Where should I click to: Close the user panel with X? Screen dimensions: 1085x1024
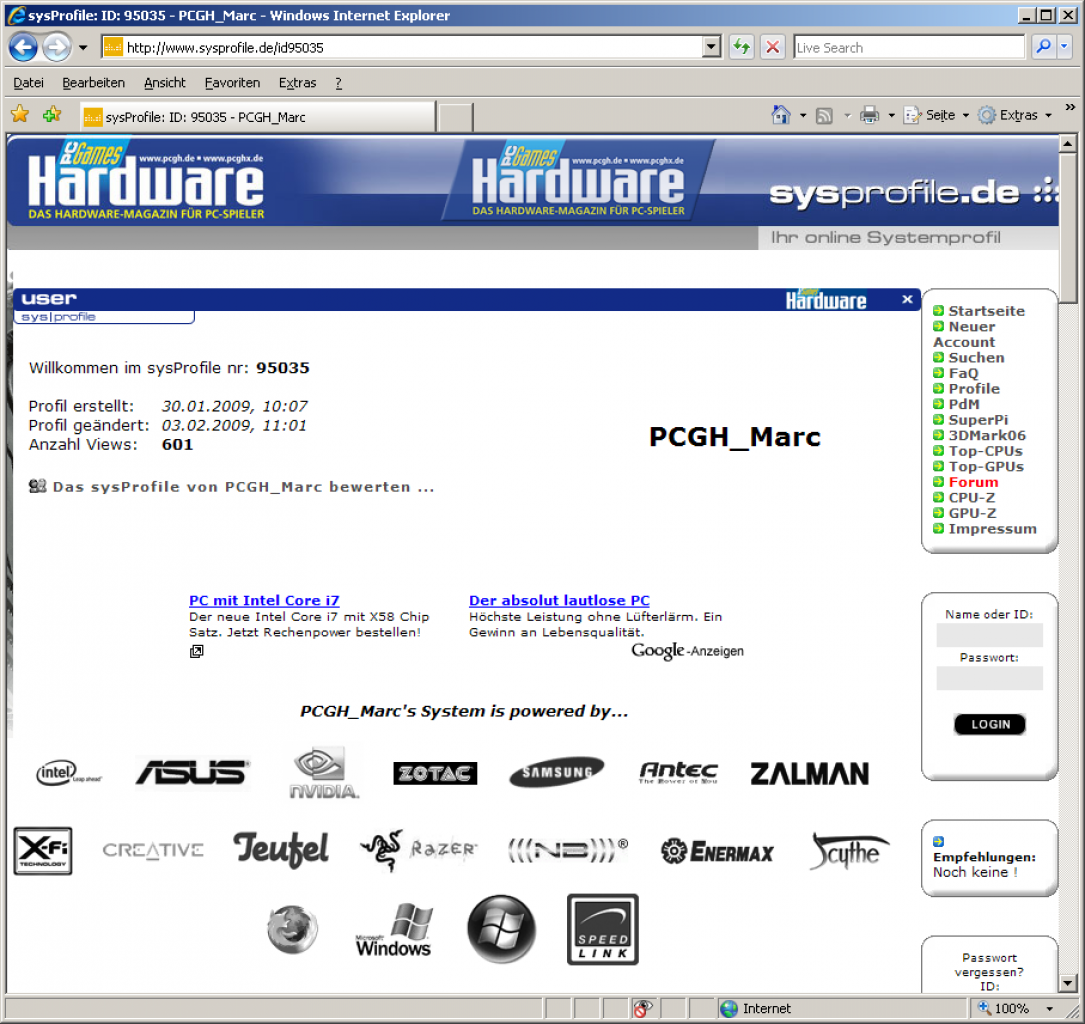(x=907, y=299)
